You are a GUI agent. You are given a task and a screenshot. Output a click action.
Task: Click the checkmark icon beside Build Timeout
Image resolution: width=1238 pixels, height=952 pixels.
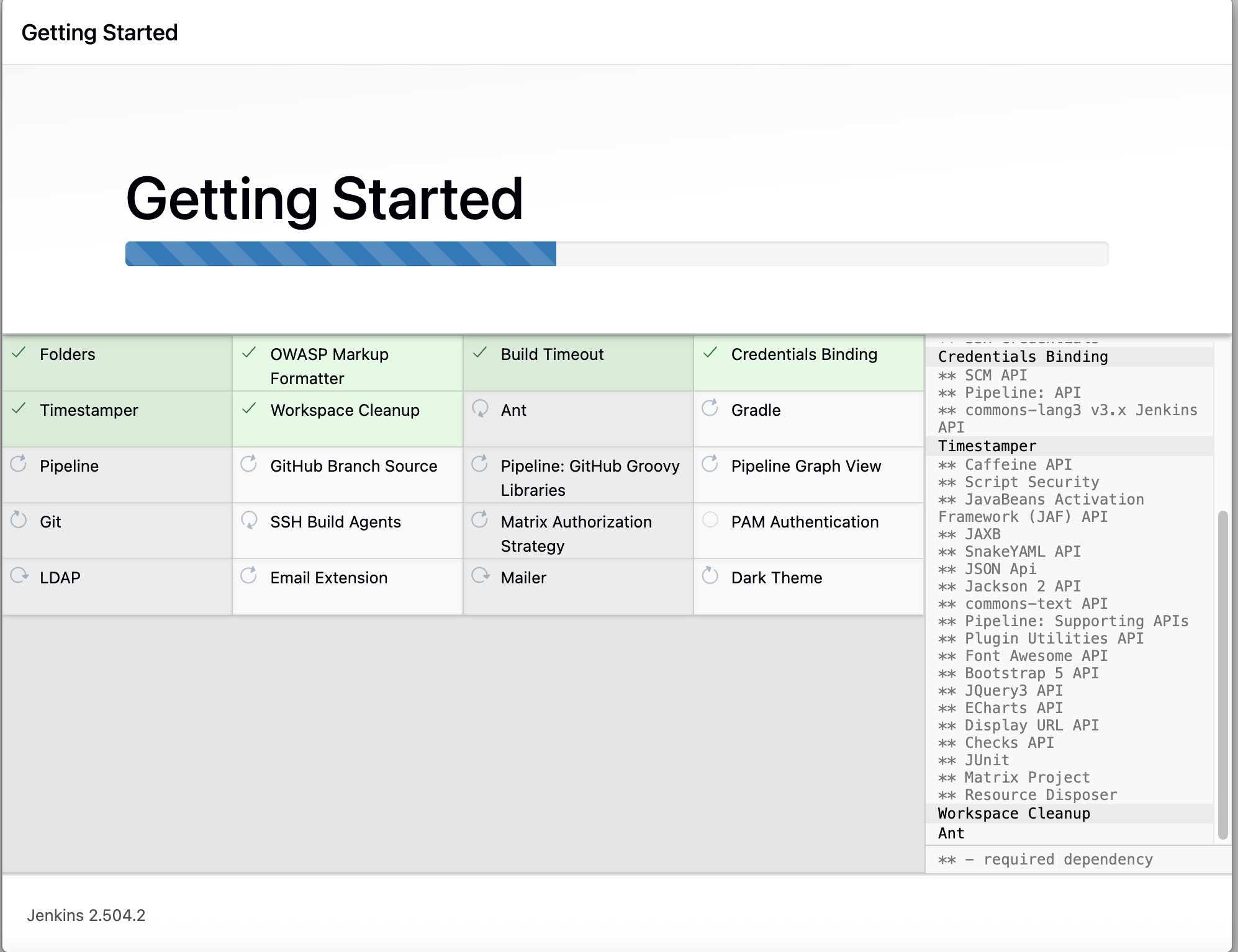tap(480, 353)
